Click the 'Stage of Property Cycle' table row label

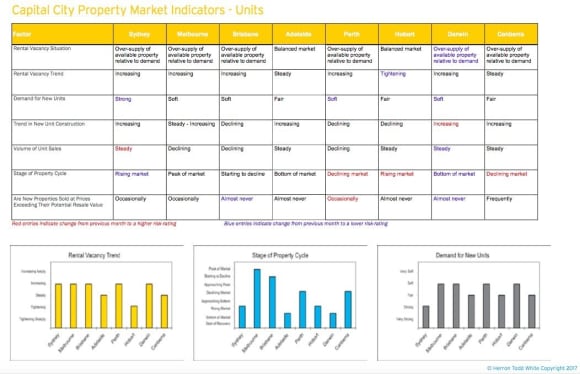point(40,173)
